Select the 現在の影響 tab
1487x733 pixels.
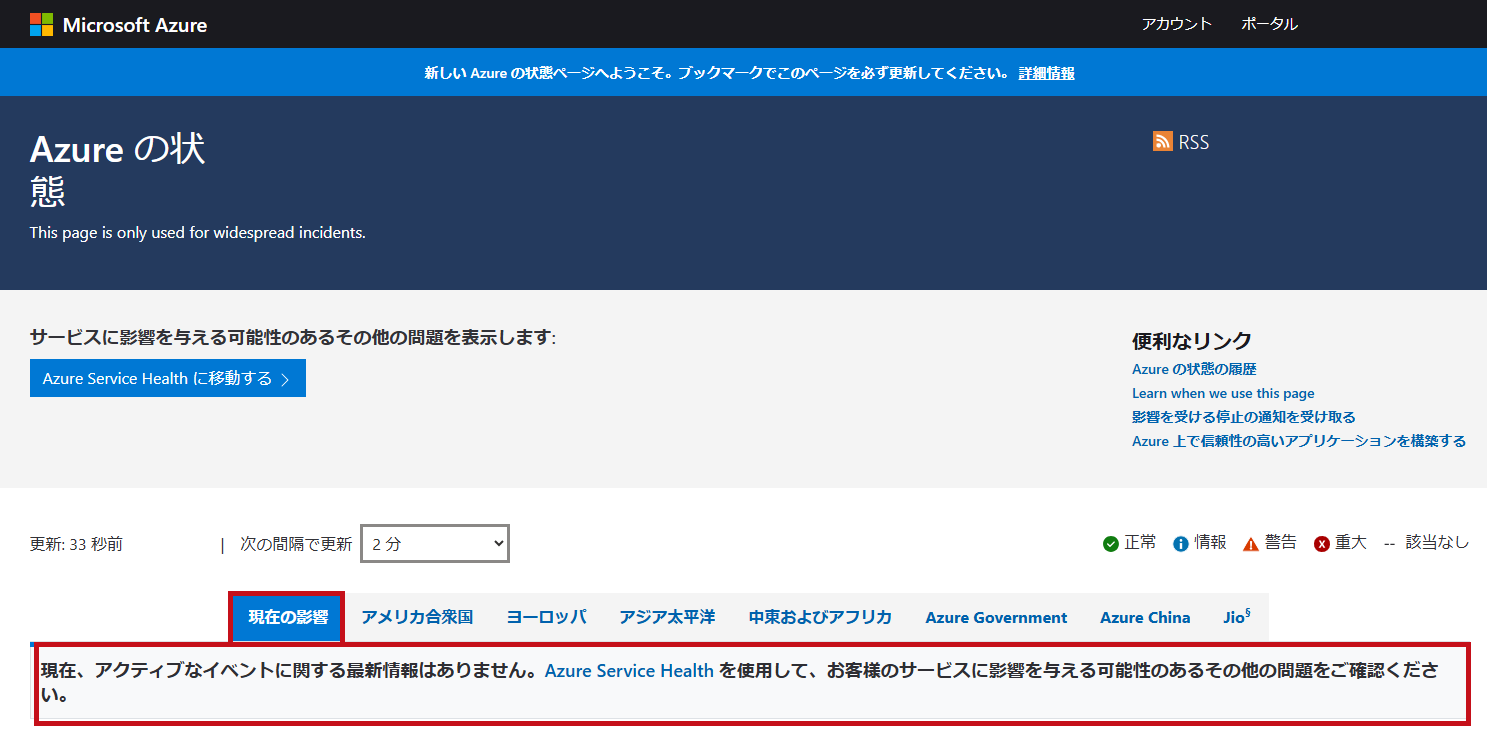[x=288, y=617]
